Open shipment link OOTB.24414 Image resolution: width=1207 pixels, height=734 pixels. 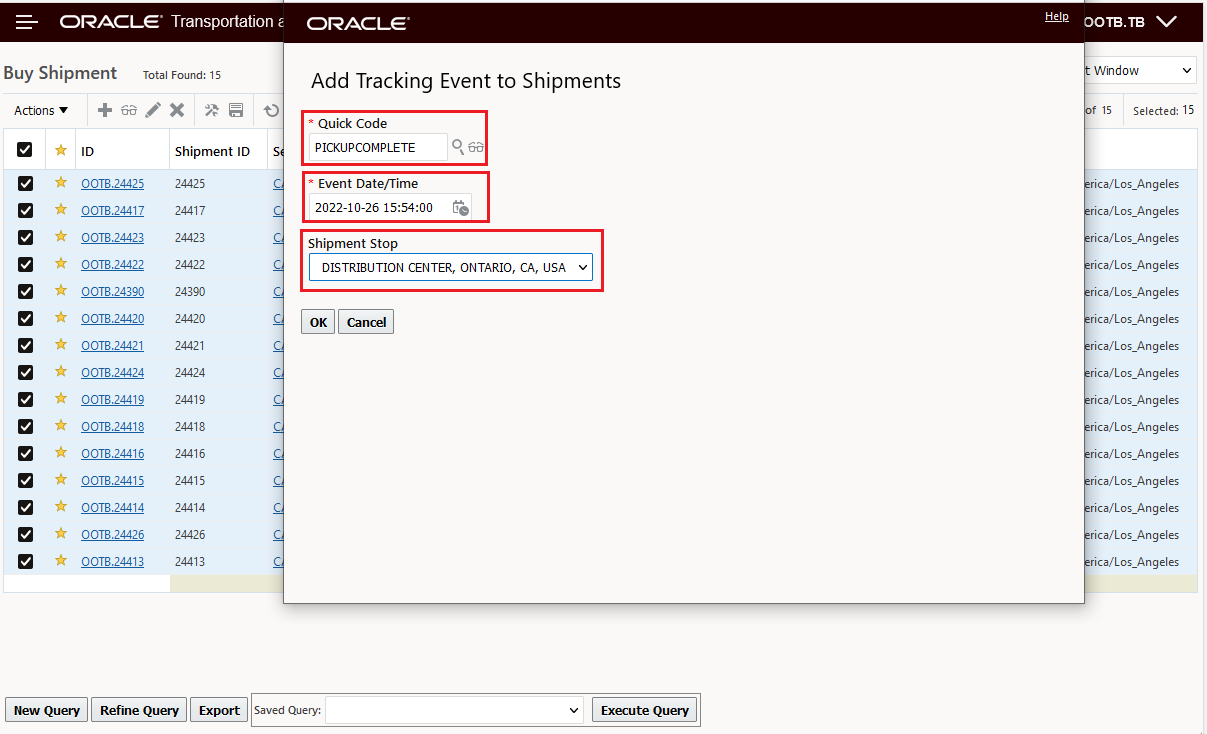tap(112, 507)
